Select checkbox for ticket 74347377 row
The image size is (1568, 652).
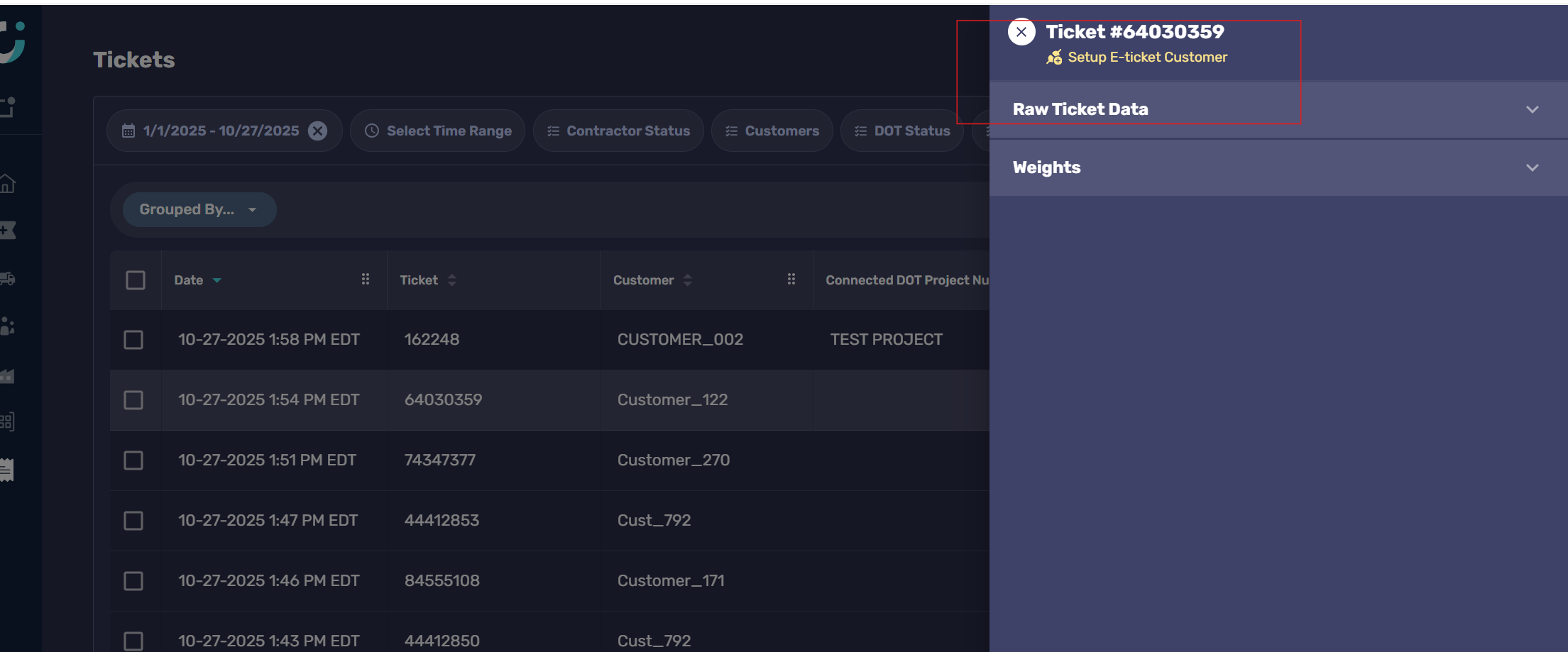(x=133, y=460)
